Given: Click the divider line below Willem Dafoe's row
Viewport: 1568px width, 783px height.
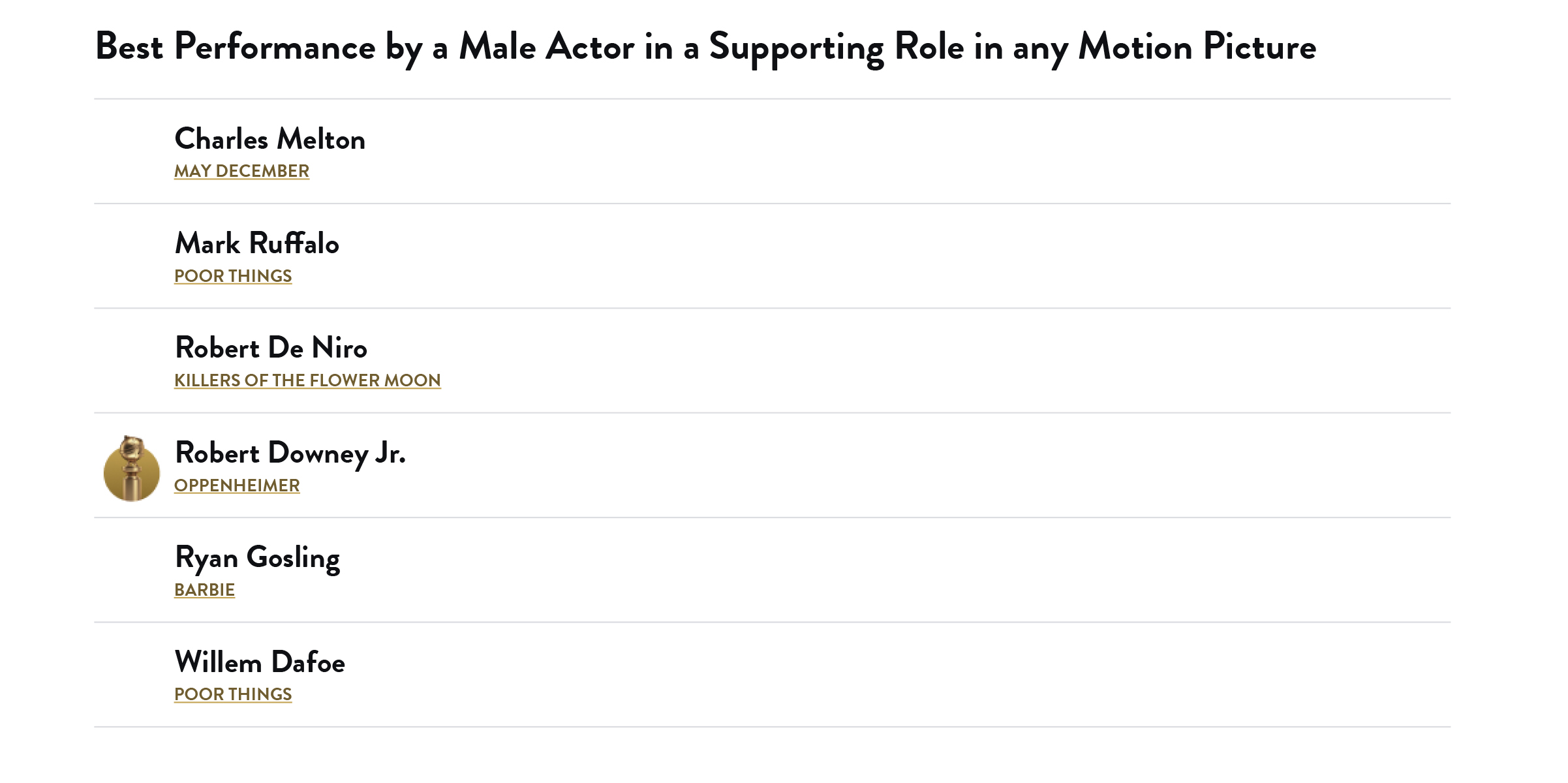Looking at the screenshot, I should coord(772,727).
